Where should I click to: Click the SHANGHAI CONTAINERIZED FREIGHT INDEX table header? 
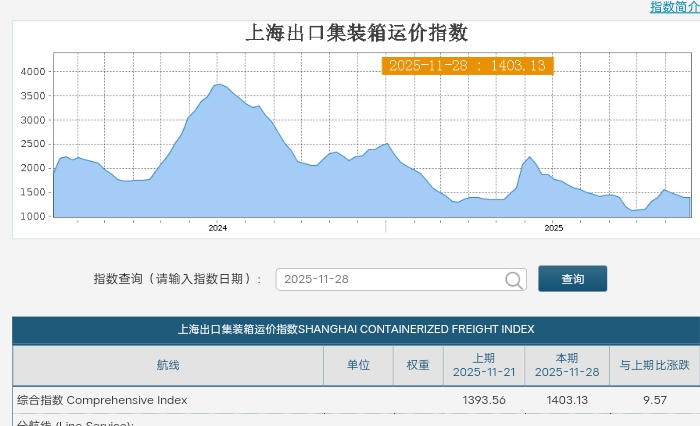356,330
